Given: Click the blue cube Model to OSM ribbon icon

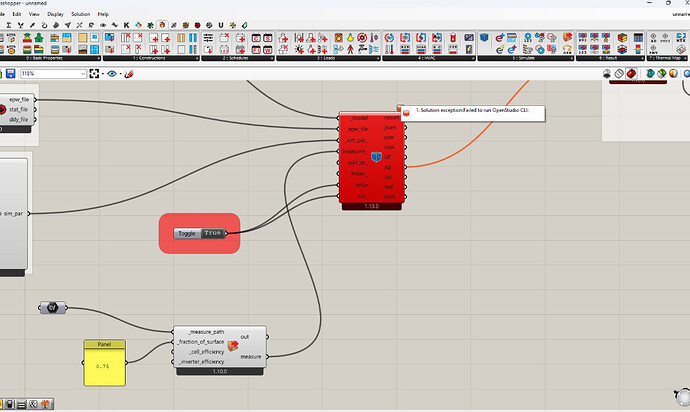Looking at the screenshot, I should pos(484,38).
